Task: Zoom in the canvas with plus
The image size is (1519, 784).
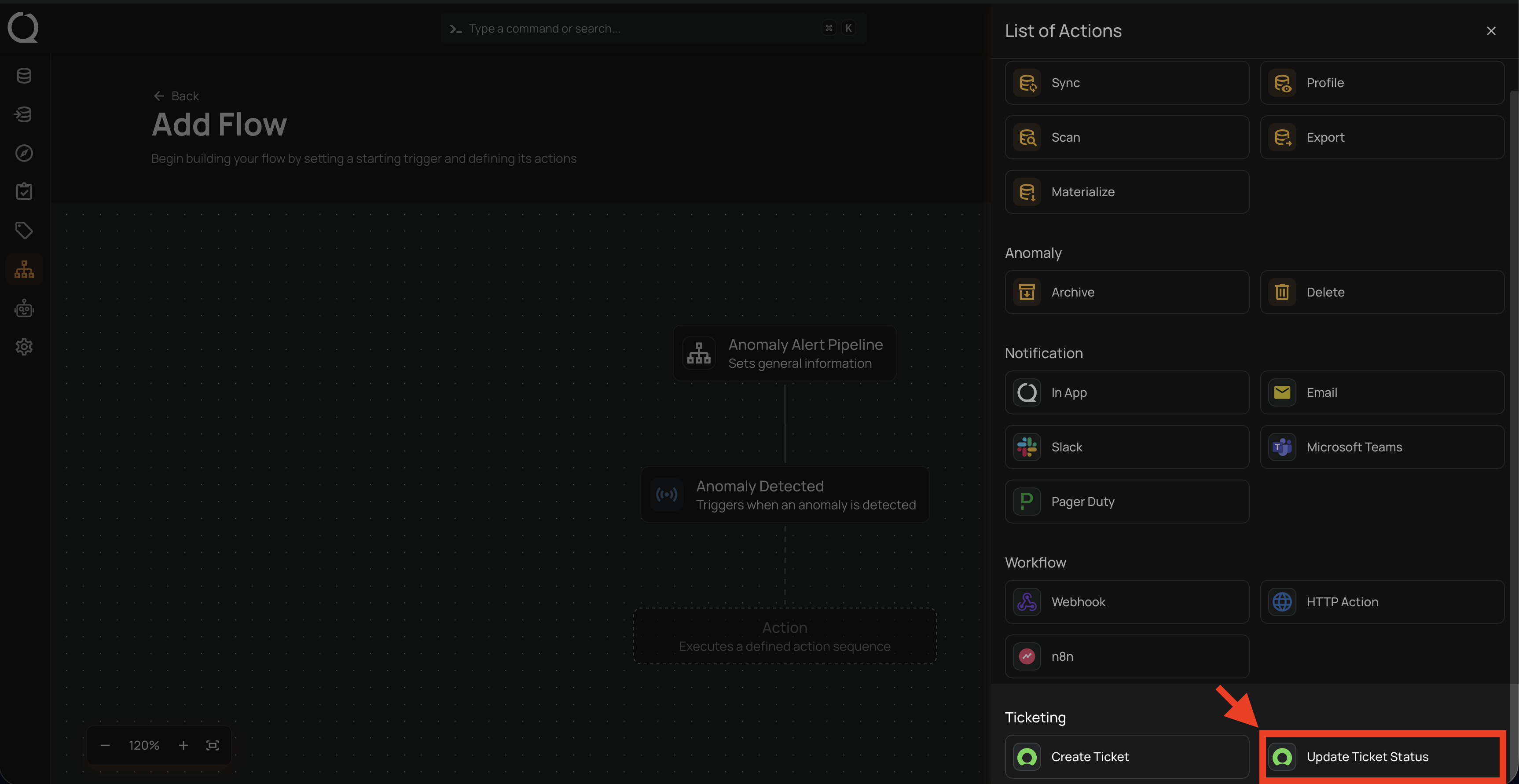Action: [x=183, y=745]
